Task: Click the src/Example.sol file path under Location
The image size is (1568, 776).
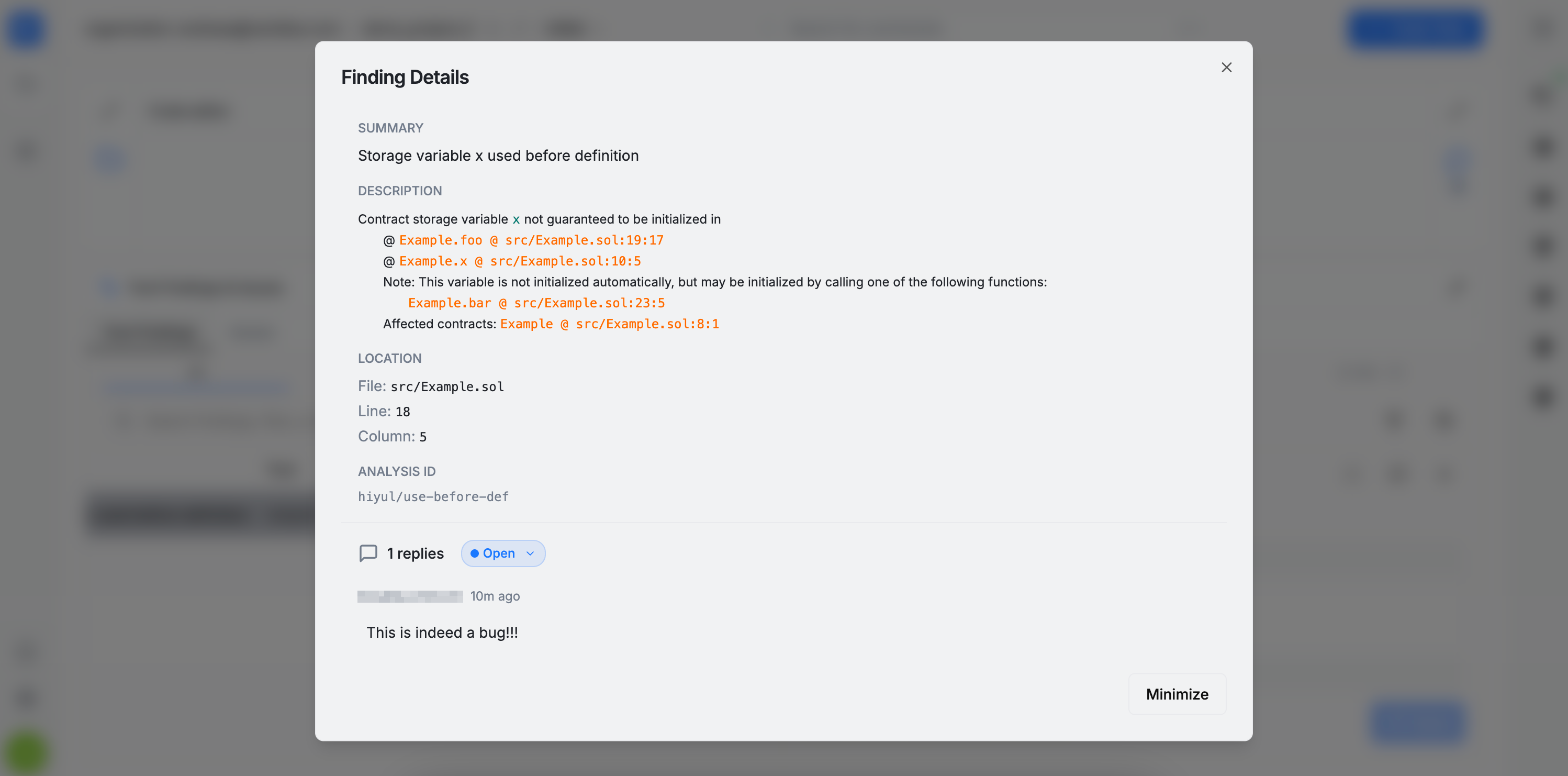Action: click(x=447, y=387)
